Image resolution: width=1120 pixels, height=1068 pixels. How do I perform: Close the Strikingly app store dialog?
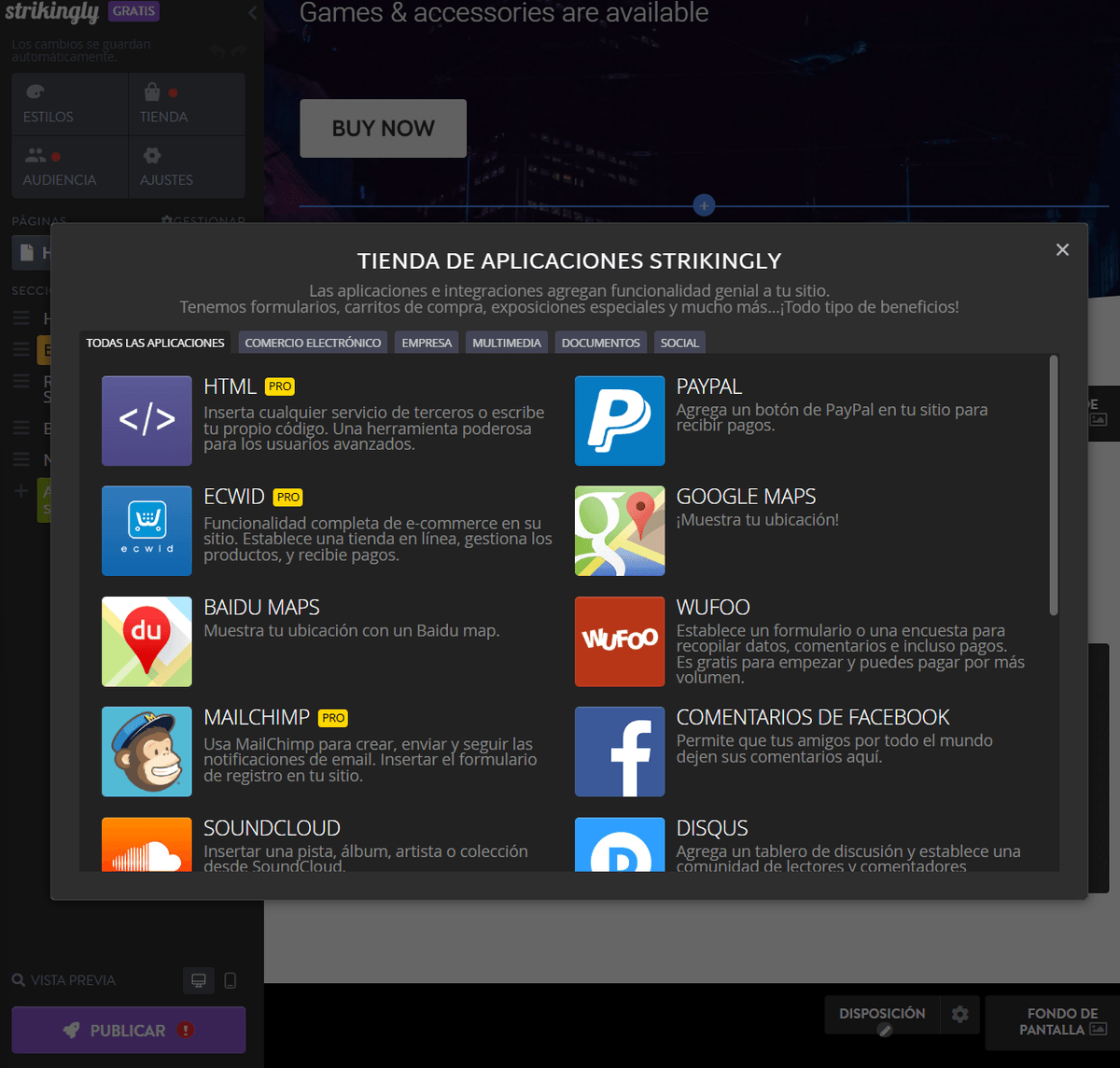click(x=1062, y=249)
